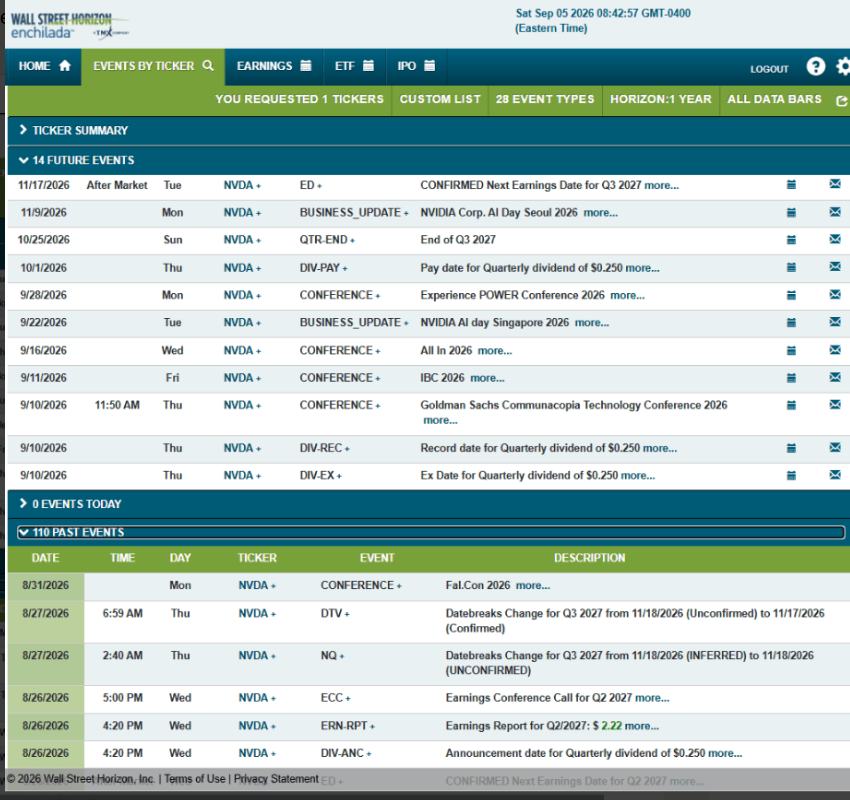The width and height of the screenshot is (850, 800).
Task: Sort by the EVENT column header
Action: pos(377,558)
